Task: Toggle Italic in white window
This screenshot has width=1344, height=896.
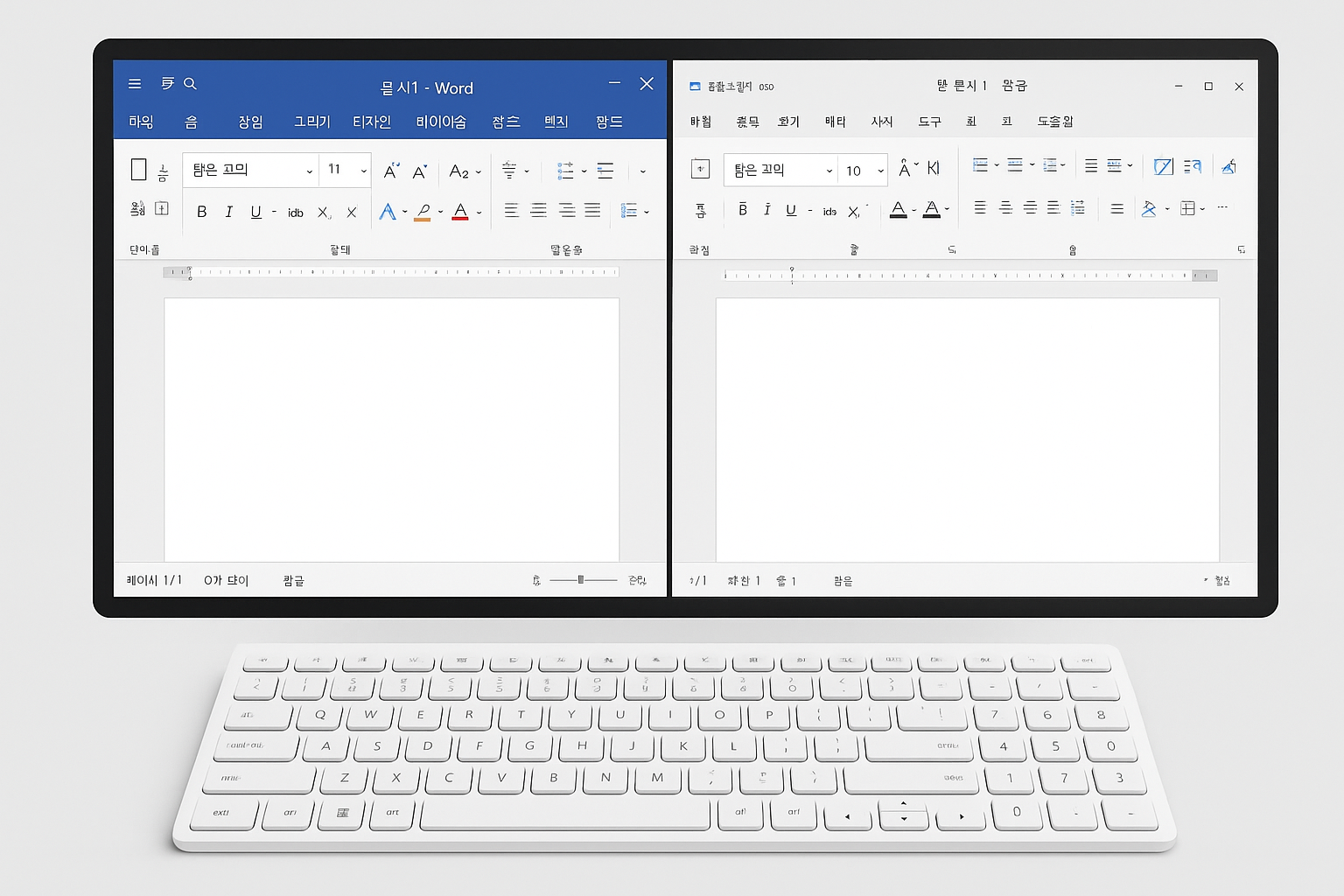Action: coord(767,209)
